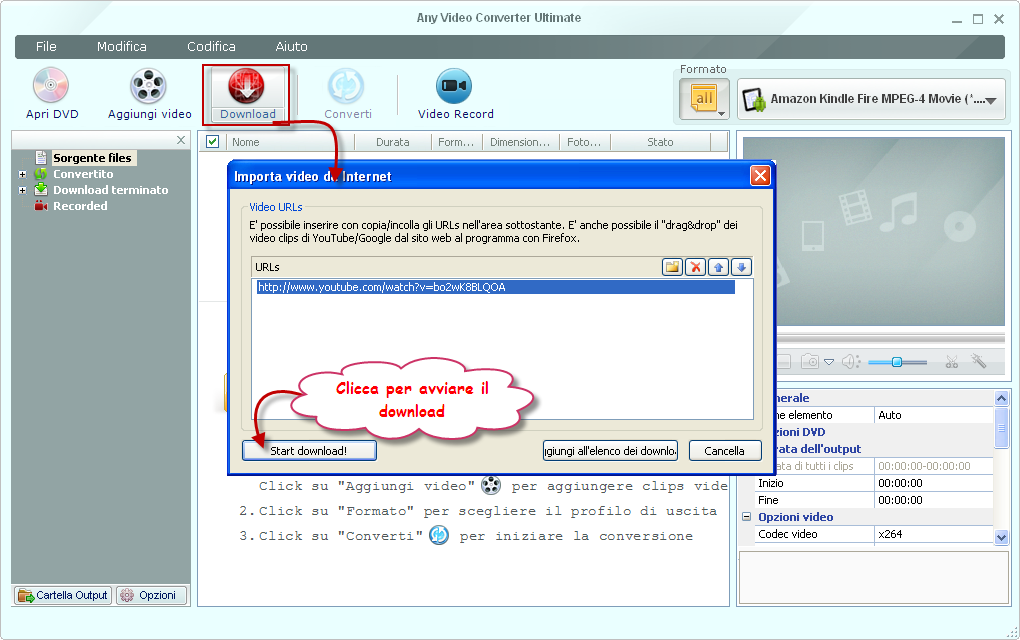Collapse the Opzioni video section
1020x640 pixels.
[747, 517]
